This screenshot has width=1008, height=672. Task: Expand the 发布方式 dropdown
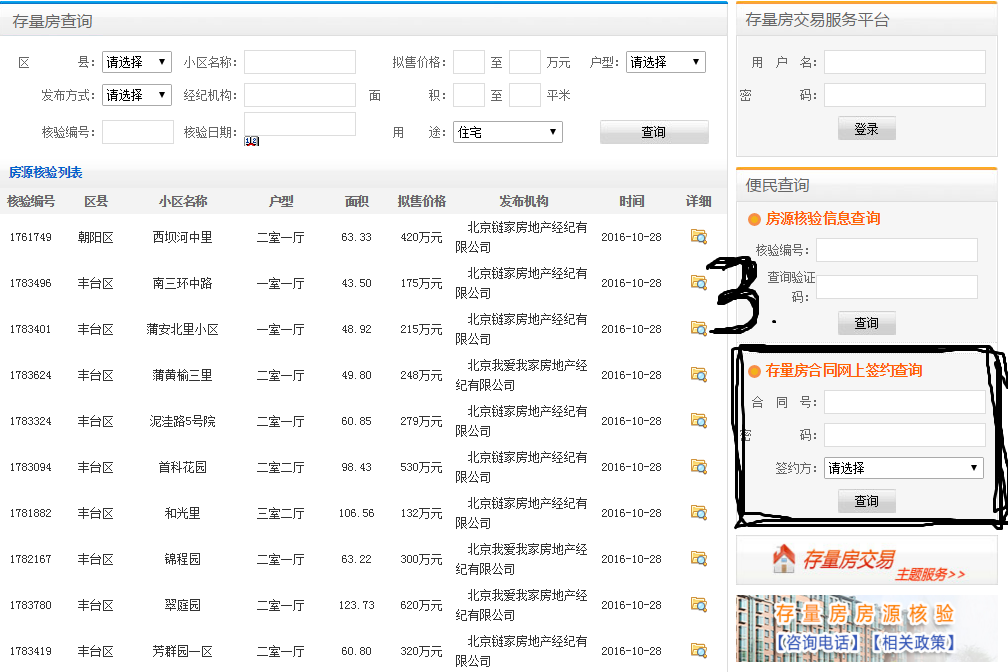click(137, 95)
